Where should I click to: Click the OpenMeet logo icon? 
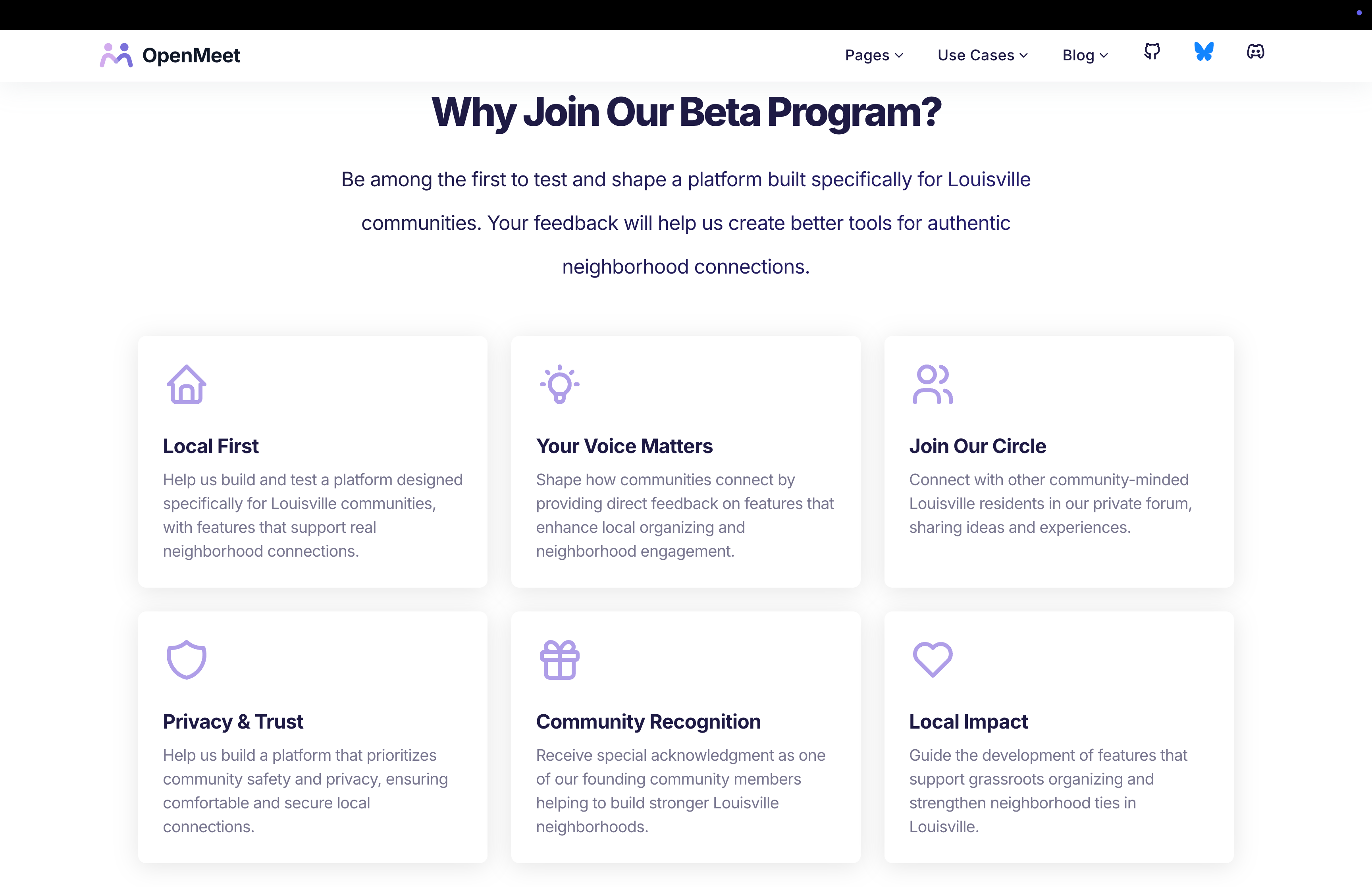click(116, 55)
